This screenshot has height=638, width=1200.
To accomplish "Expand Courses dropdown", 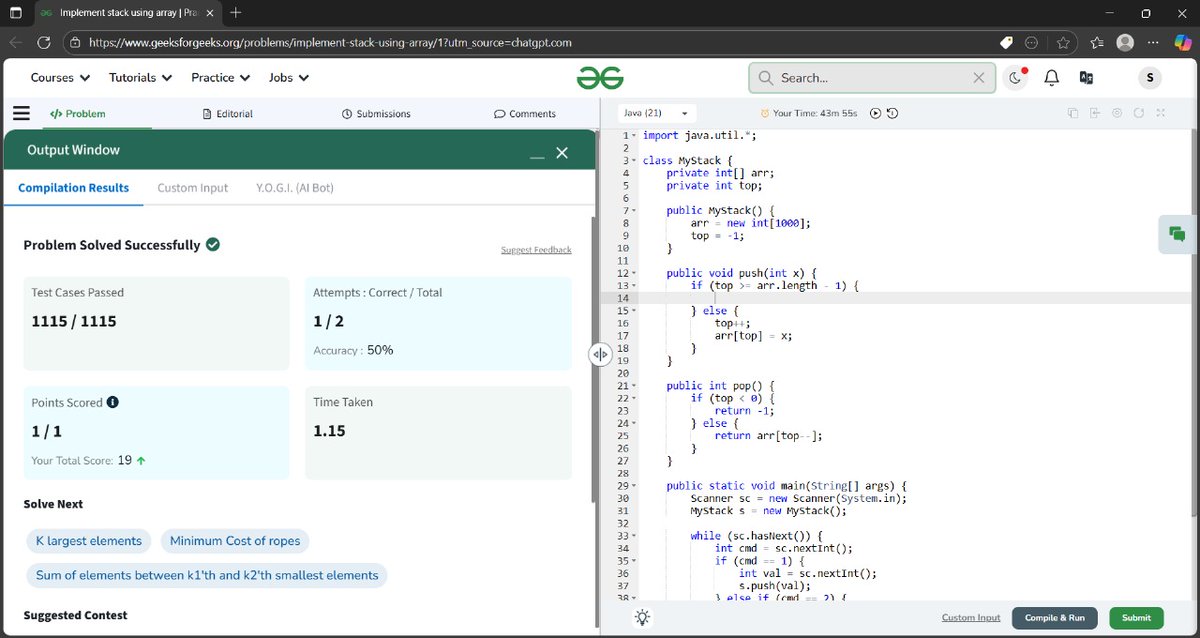I will click(60, 78).
